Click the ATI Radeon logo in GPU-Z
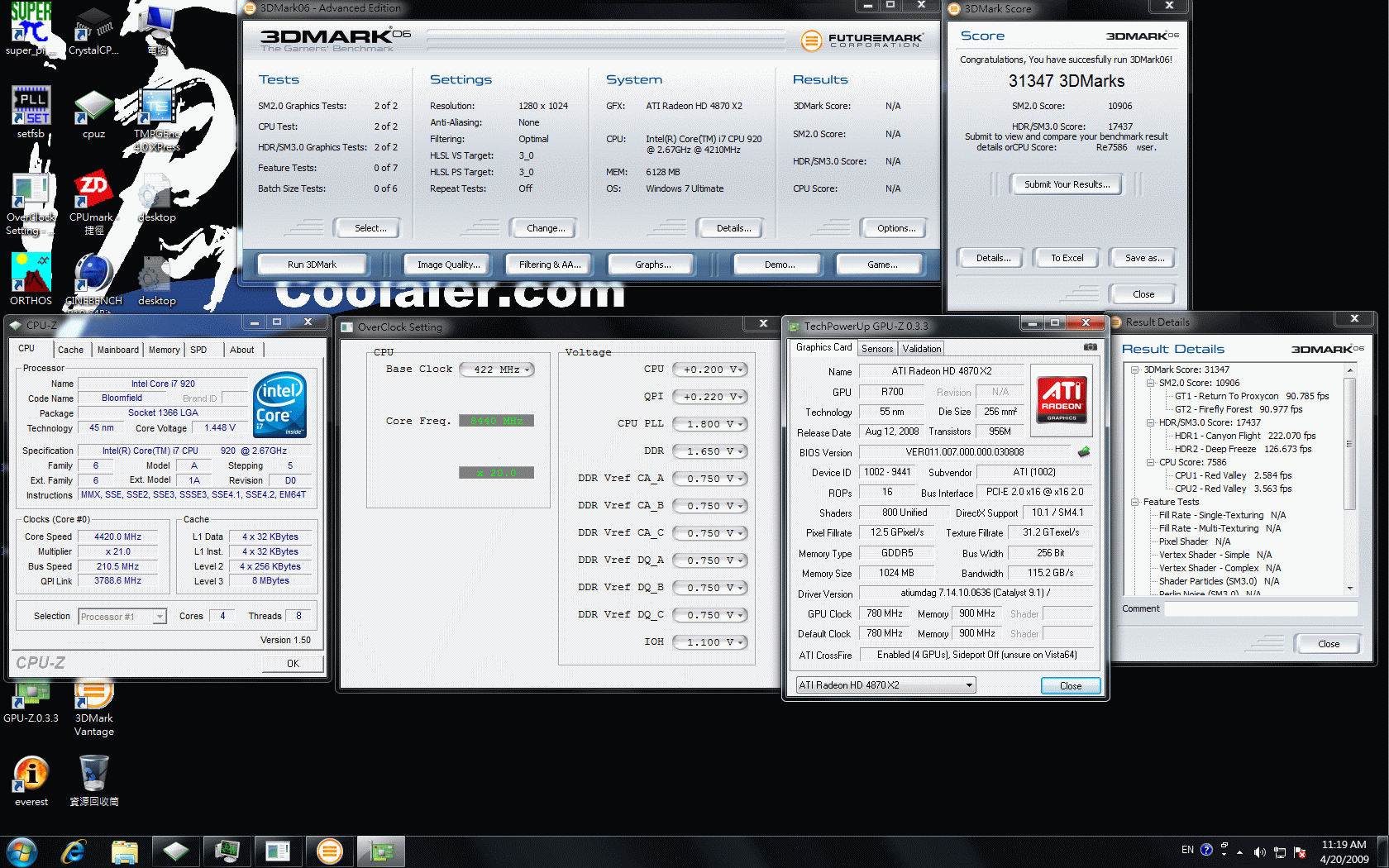 pyautogui.click(x=1062, y=400)
